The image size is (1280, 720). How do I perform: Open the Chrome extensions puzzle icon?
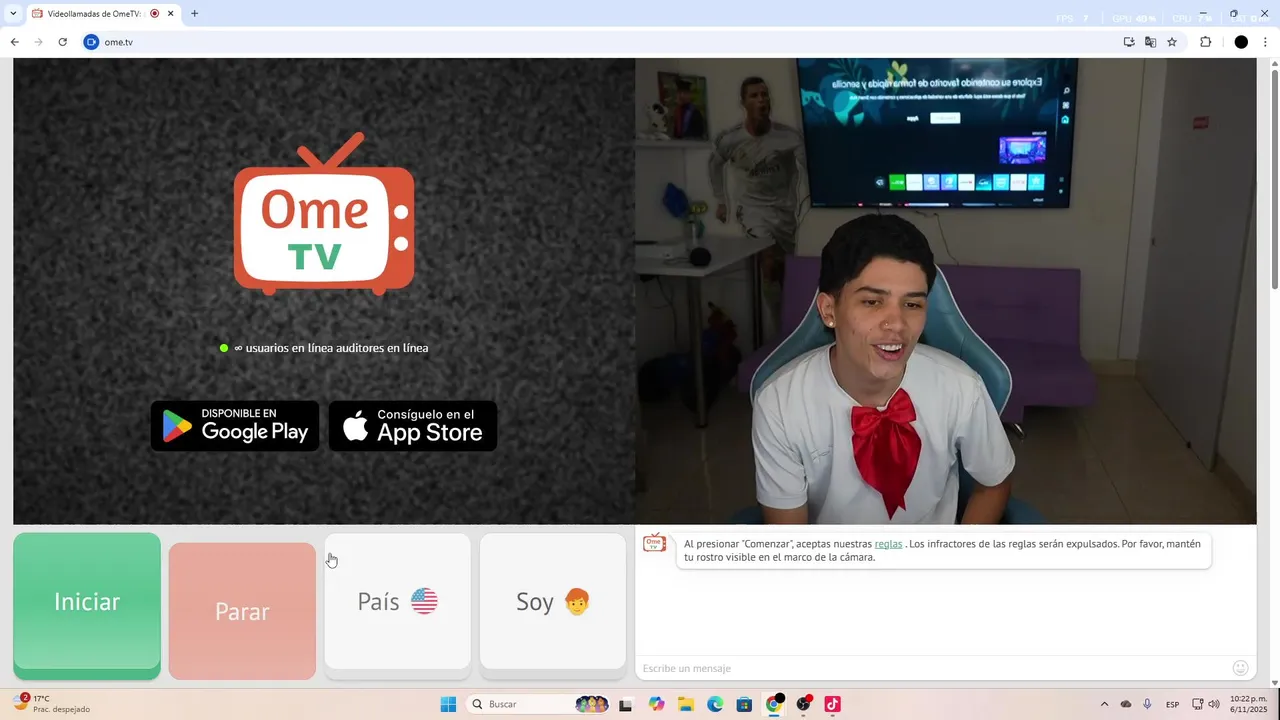point(1205,42)
